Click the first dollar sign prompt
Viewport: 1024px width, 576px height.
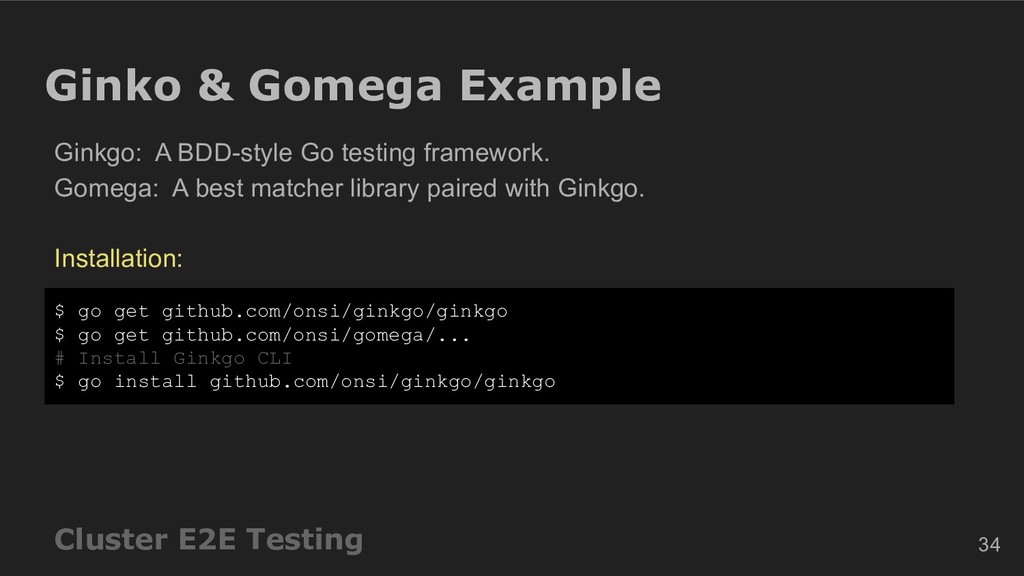tap(59, 311)
